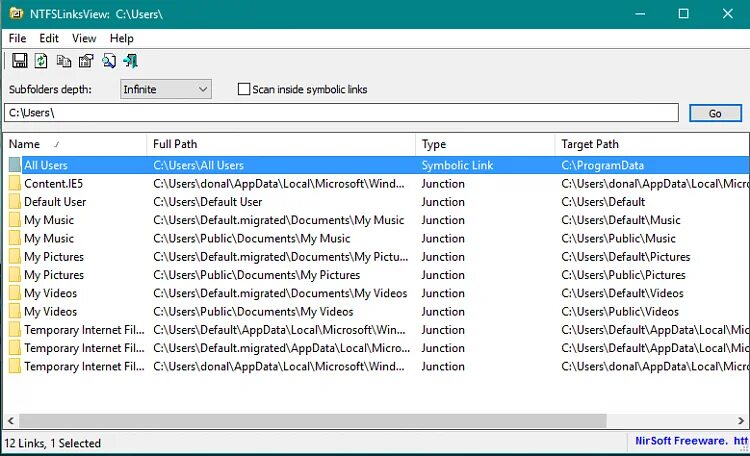
Task: Click the horizontal scrollbar thumb
Action: pyautogui.click(x=312, y=421)
